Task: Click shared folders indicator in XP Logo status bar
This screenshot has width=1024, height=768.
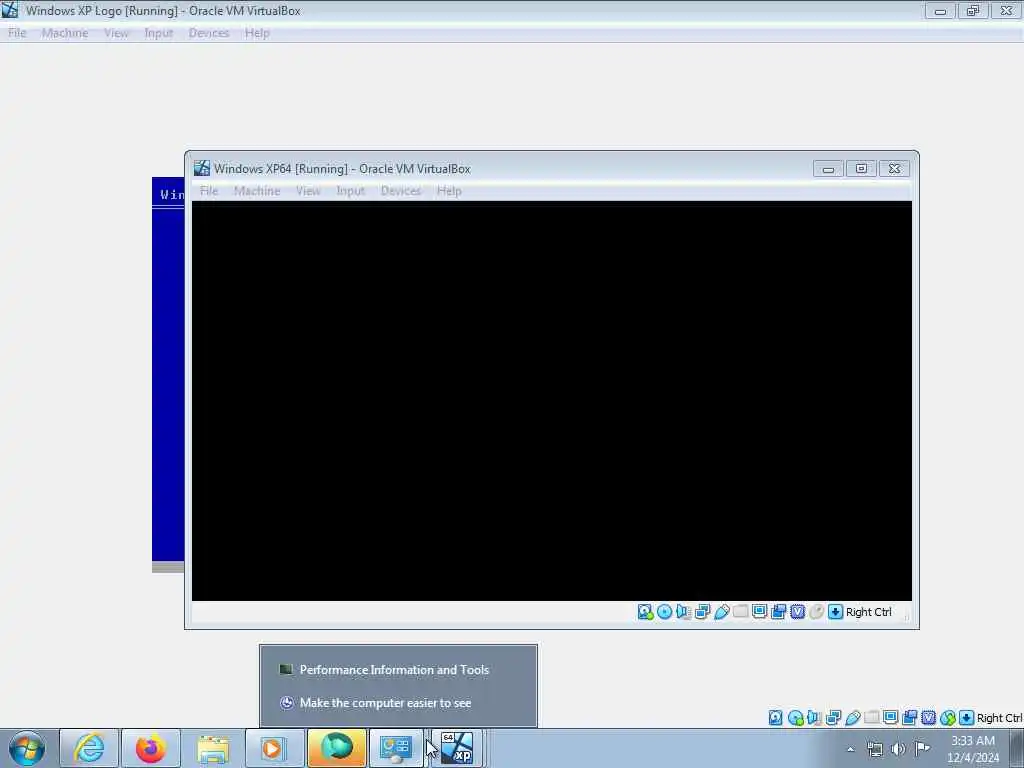Action: pos(871,718)
